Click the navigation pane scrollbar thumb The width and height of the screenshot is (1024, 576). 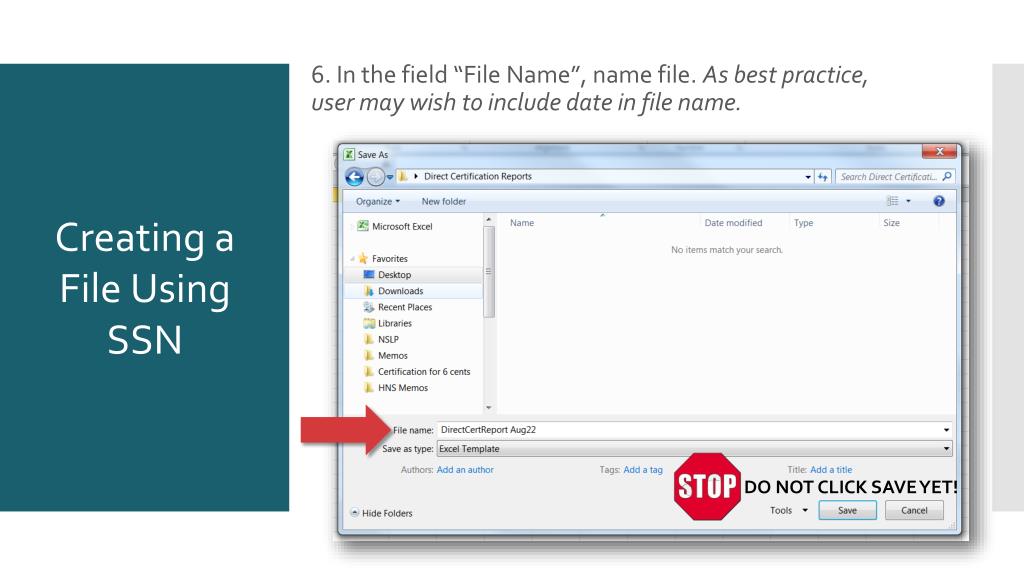click(x=488, y=272)
